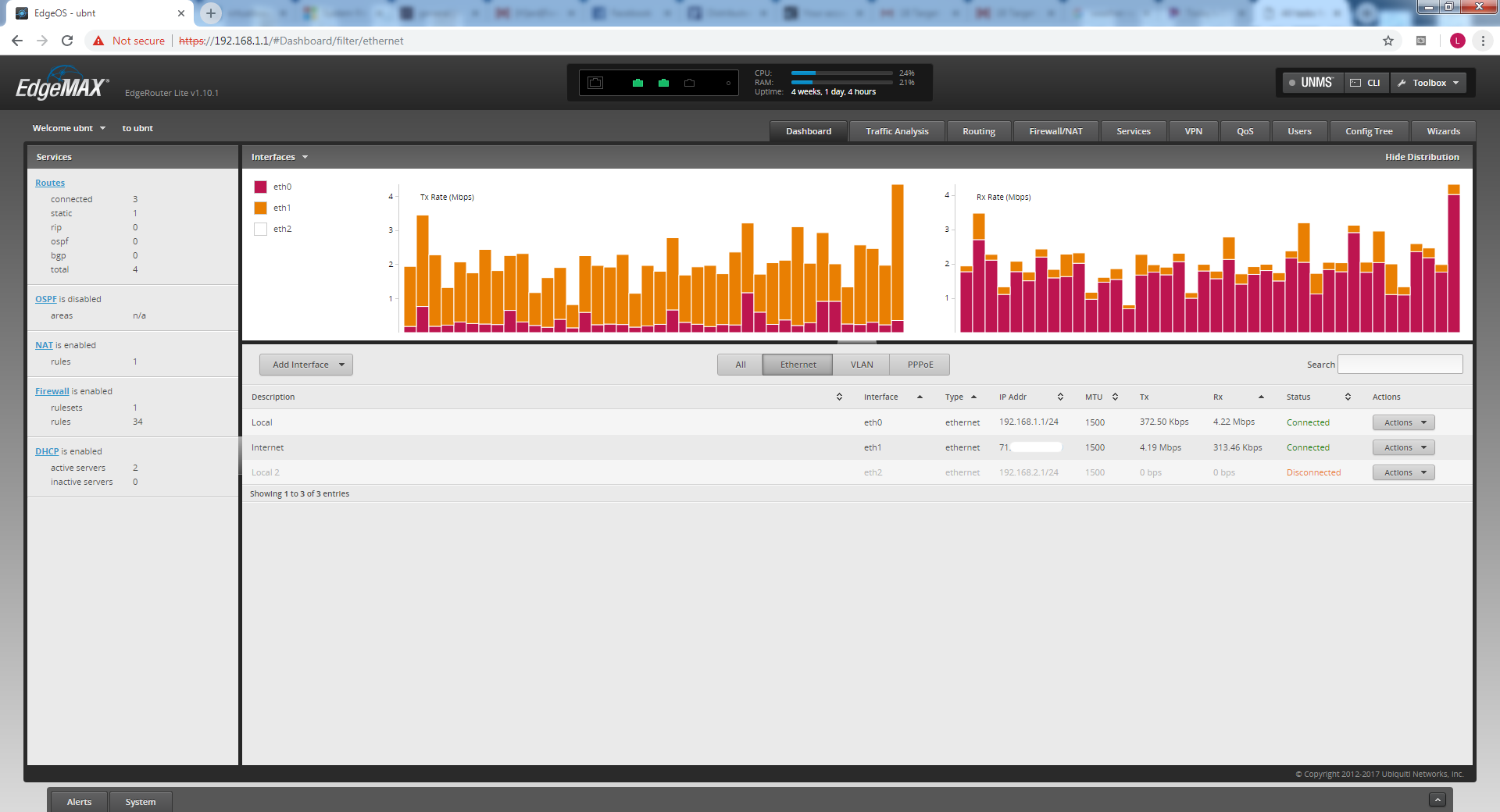Open the System bottom tab
This screenshot has height=812, width=1500.
(141, 802)
